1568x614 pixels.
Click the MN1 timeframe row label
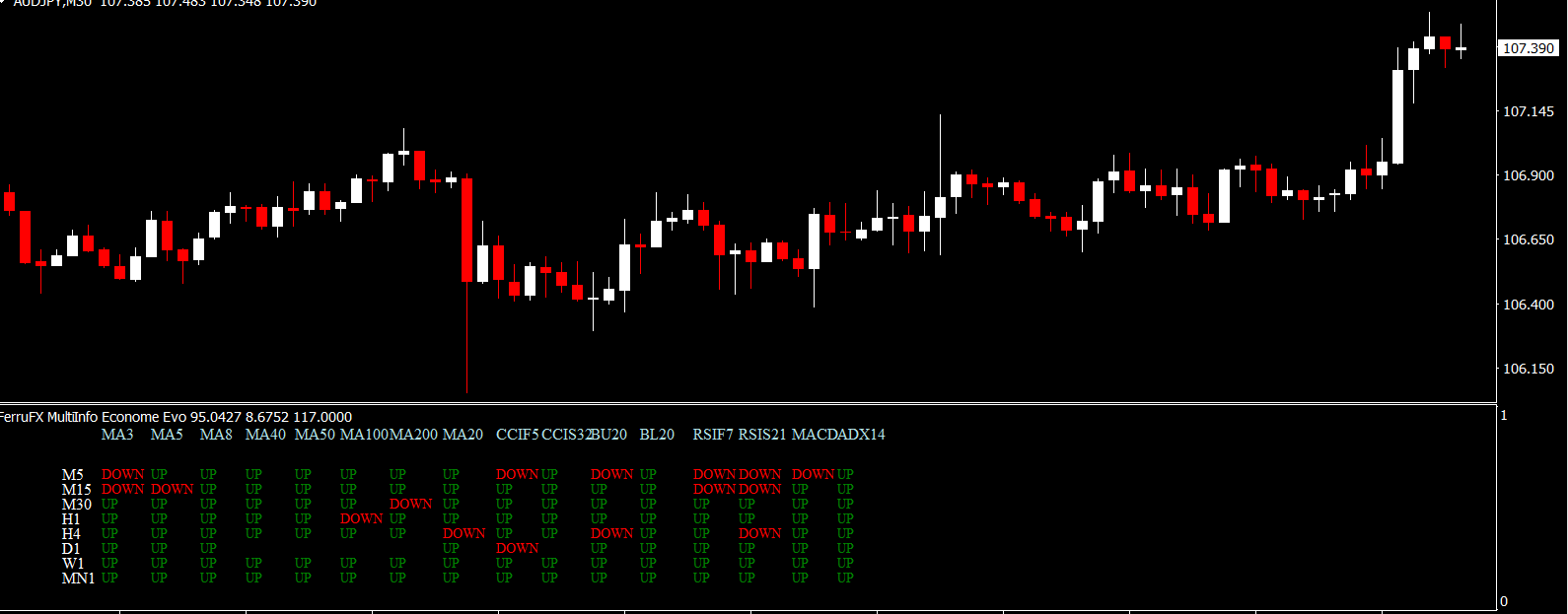point(78,579)
